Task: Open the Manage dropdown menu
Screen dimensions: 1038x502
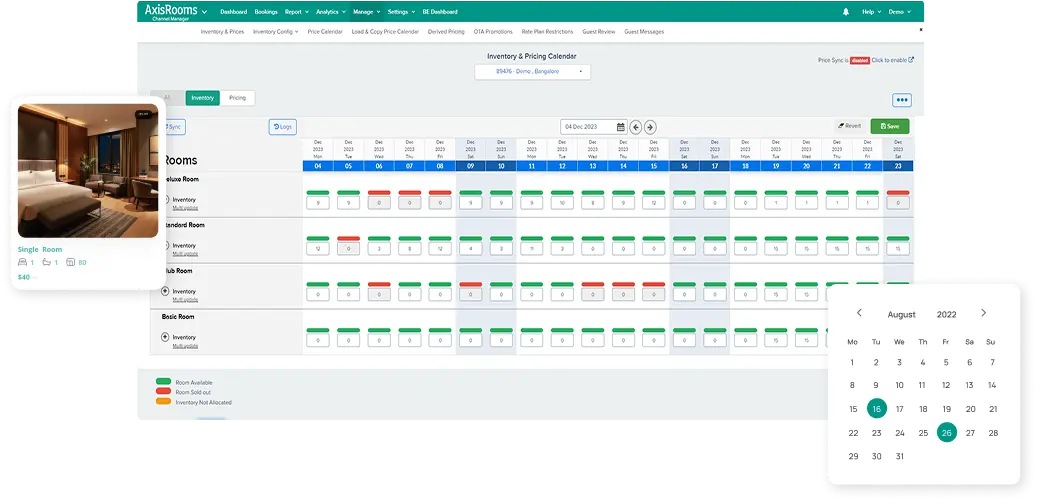Action: click(366, 11)
